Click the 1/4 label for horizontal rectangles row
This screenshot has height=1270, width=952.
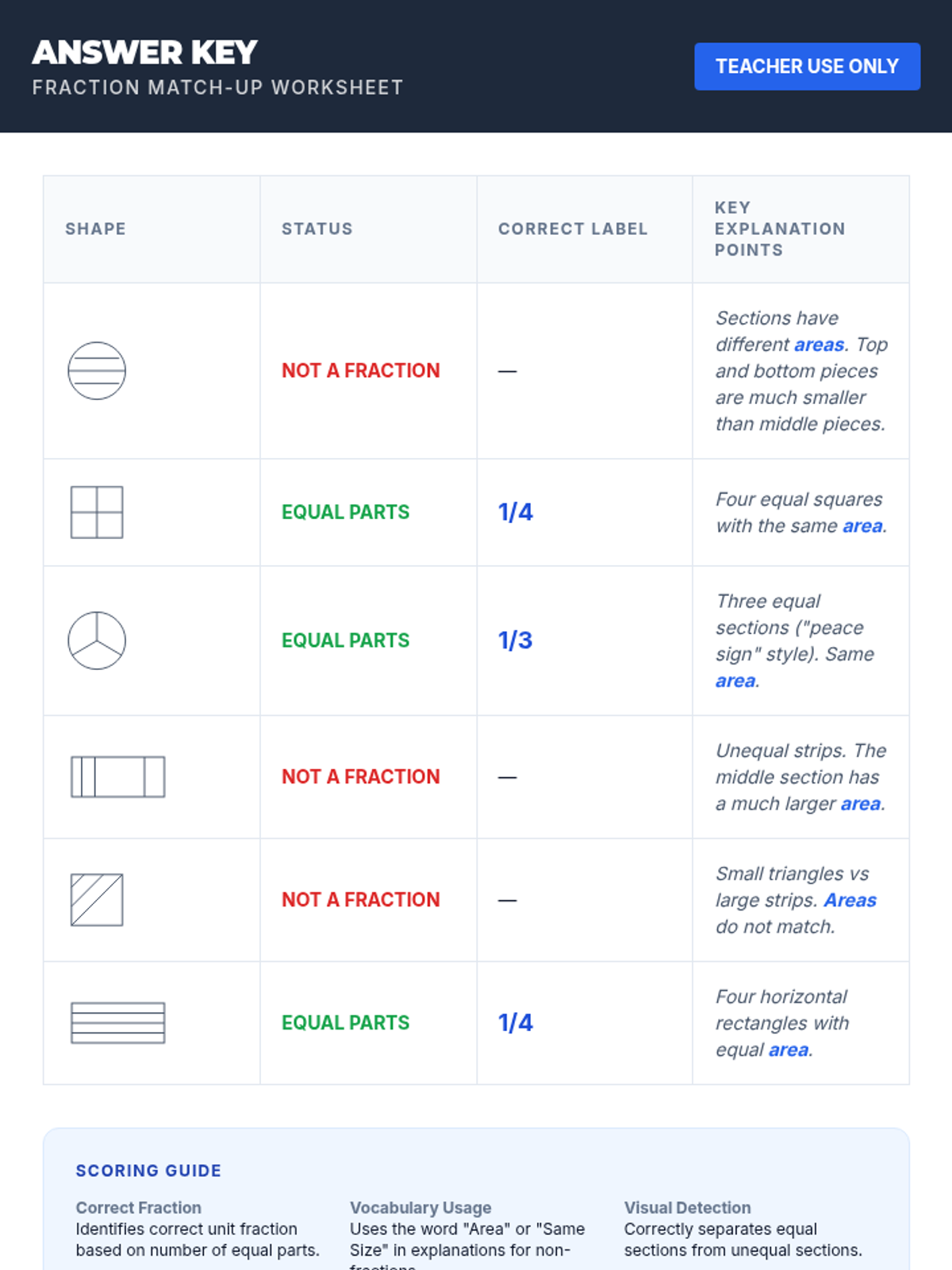tap(516, 1023)
